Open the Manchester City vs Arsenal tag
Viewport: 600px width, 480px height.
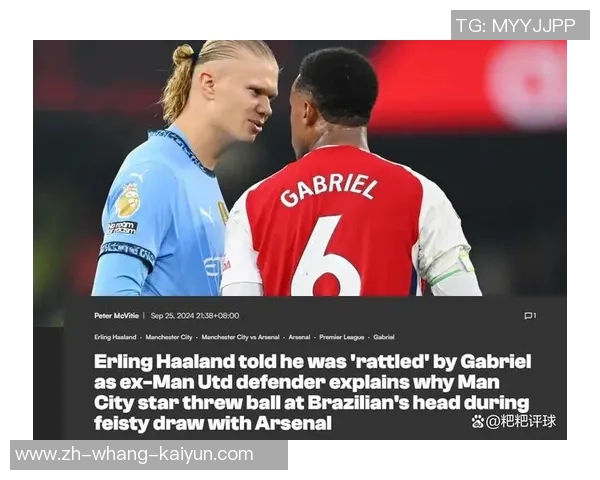click(240, 337)
